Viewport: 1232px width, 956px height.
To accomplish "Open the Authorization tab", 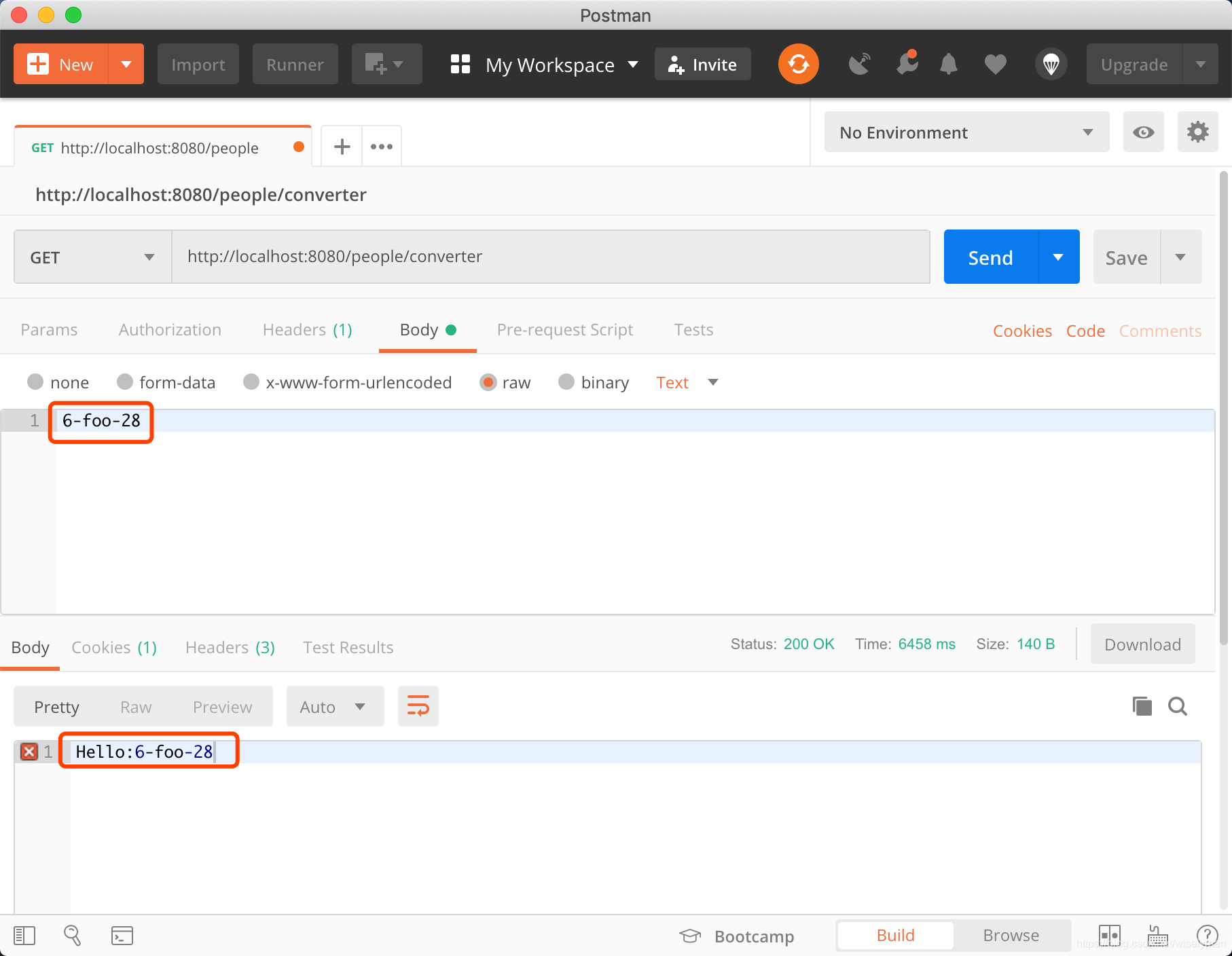I will click(170, 329).
